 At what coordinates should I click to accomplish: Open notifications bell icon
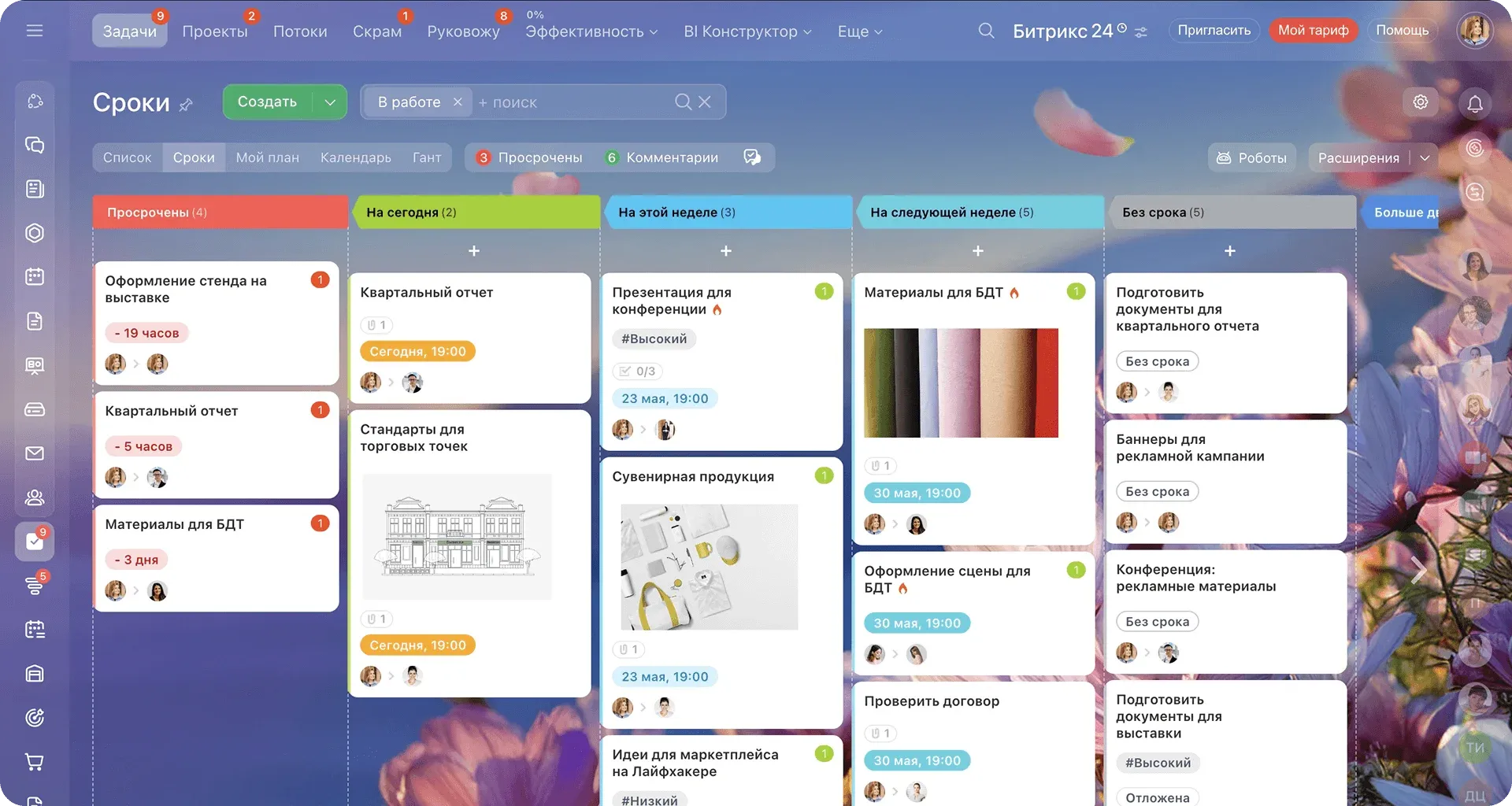click(x=1475, y=103)
